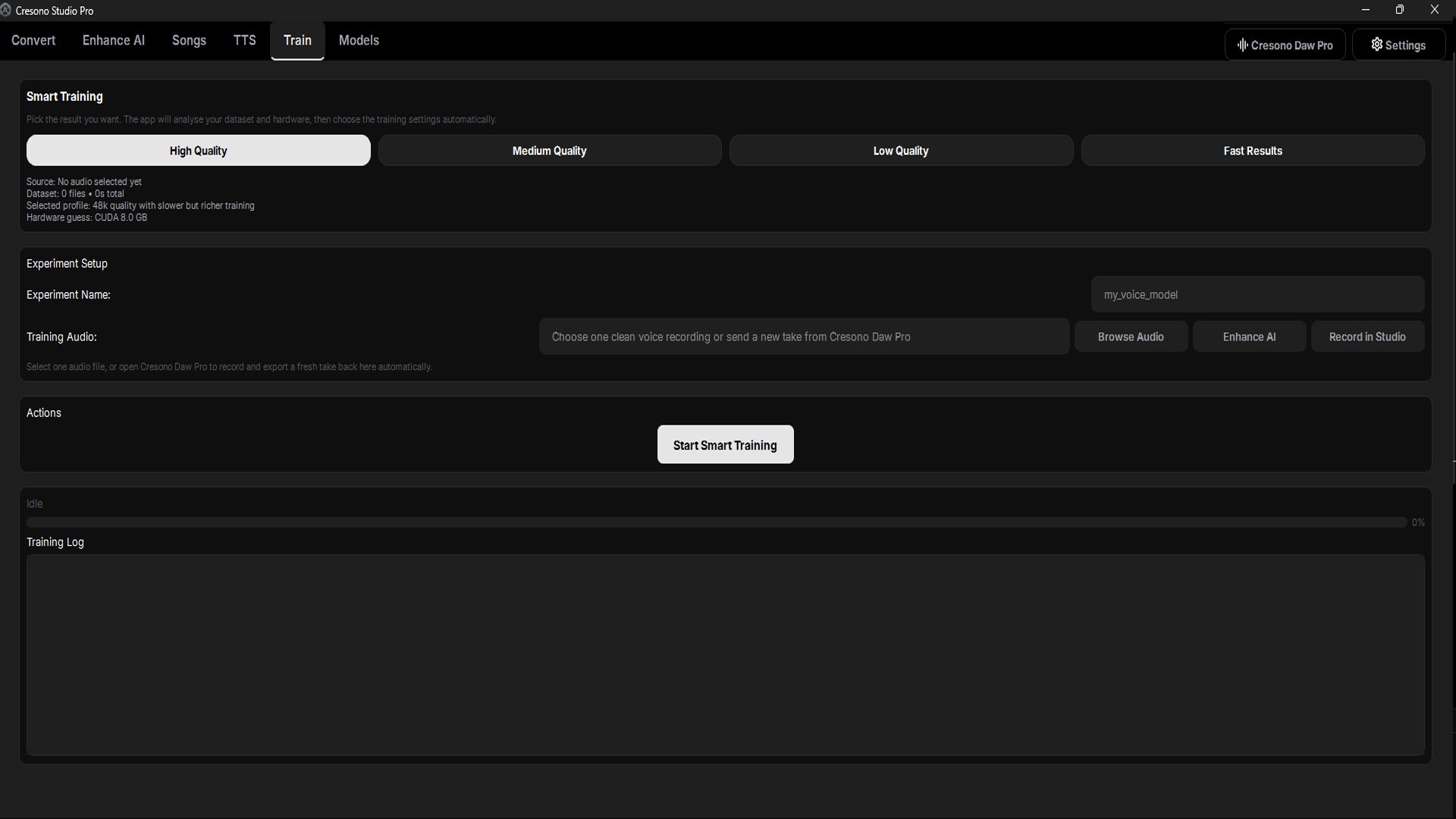Image resolution: width=1456 pixels, height=819 pixels.
Task: Select the Fast Results training preset
Action: pos(1252,150)
